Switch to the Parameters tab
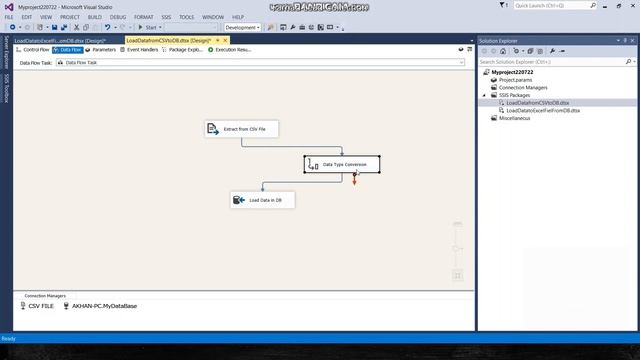Image resolution: width=640 pixels, height=360 pixels. (x=100, y=50)
